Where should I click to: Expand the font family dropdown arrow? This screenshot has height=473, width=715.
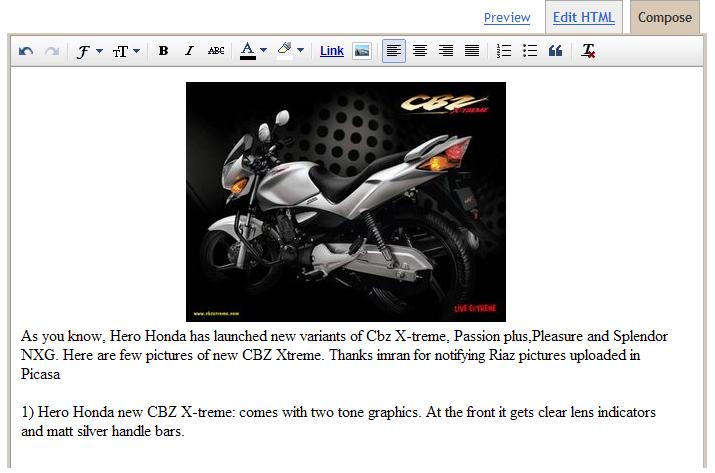(x=99, y=51)
